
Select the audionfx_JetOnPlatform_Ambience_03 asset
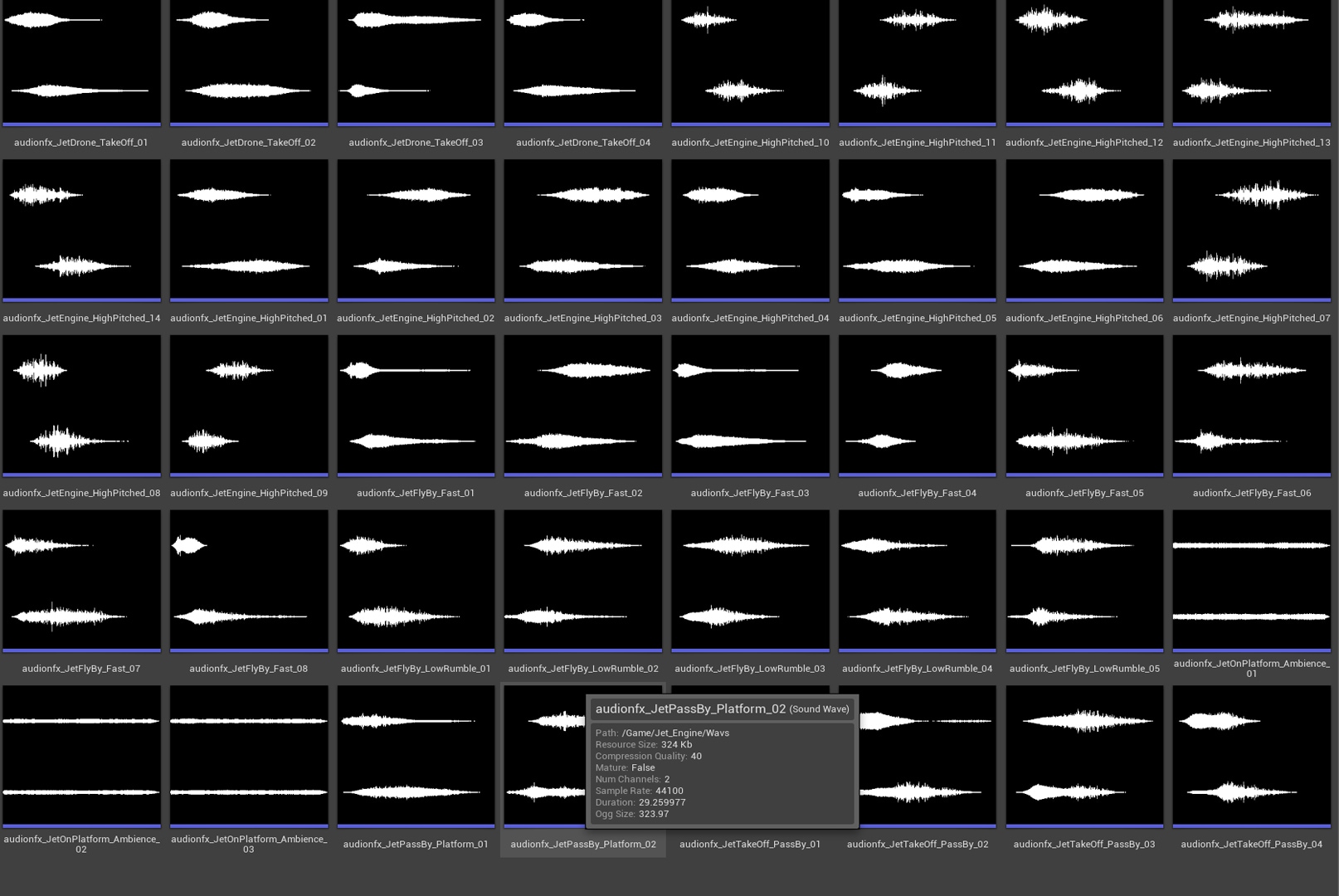(248, 755)
